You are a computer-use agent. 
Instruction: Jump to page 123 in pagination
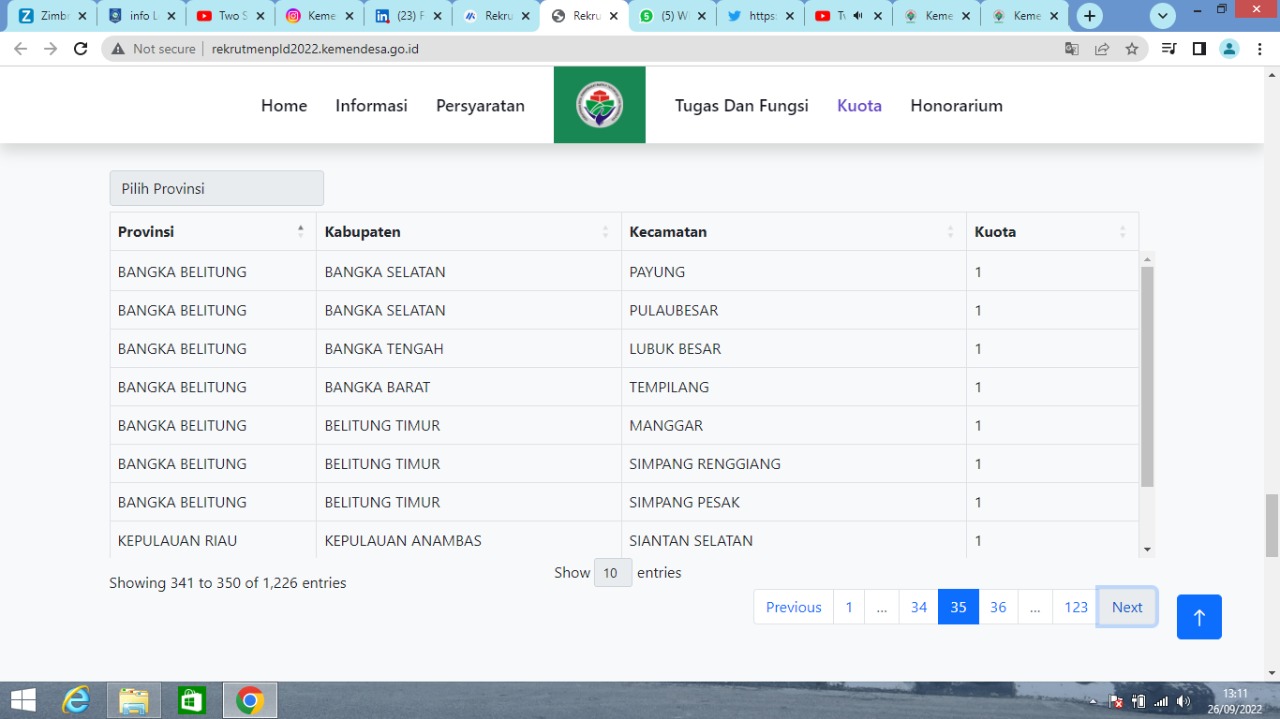point(1076,607)
